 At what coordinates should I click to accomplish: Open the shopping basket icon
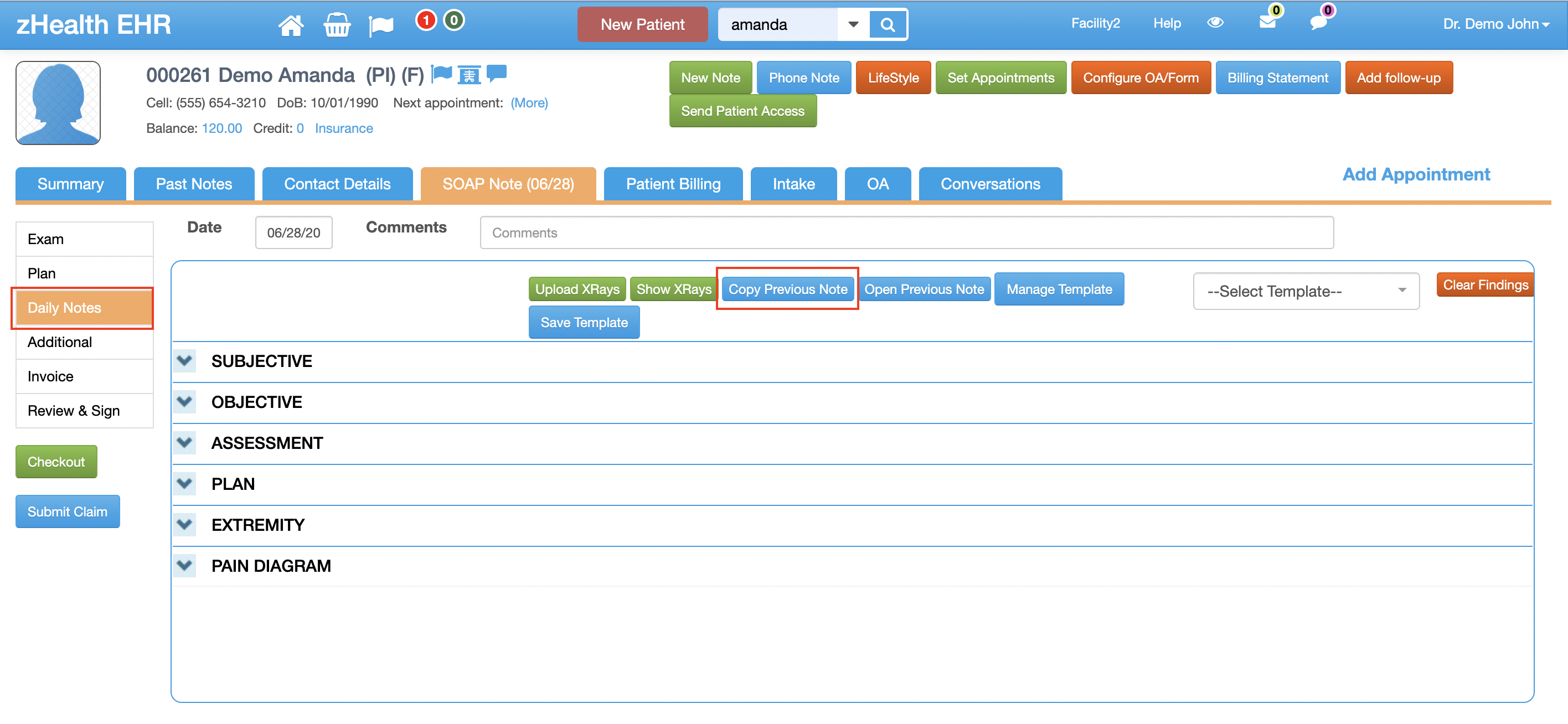(x=337, y=25)
